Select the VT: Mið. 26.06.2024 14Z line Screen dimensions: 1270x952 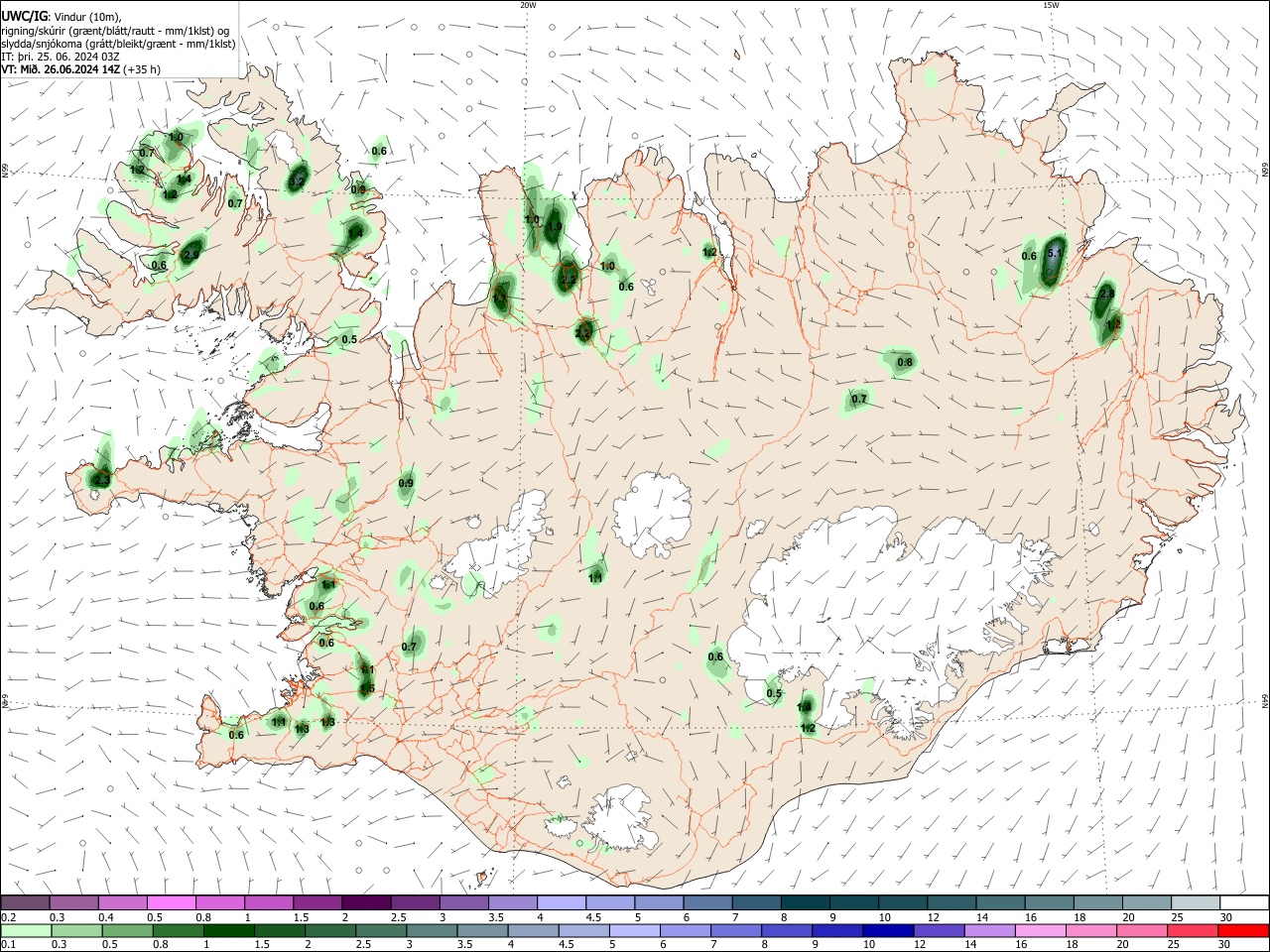81,69
